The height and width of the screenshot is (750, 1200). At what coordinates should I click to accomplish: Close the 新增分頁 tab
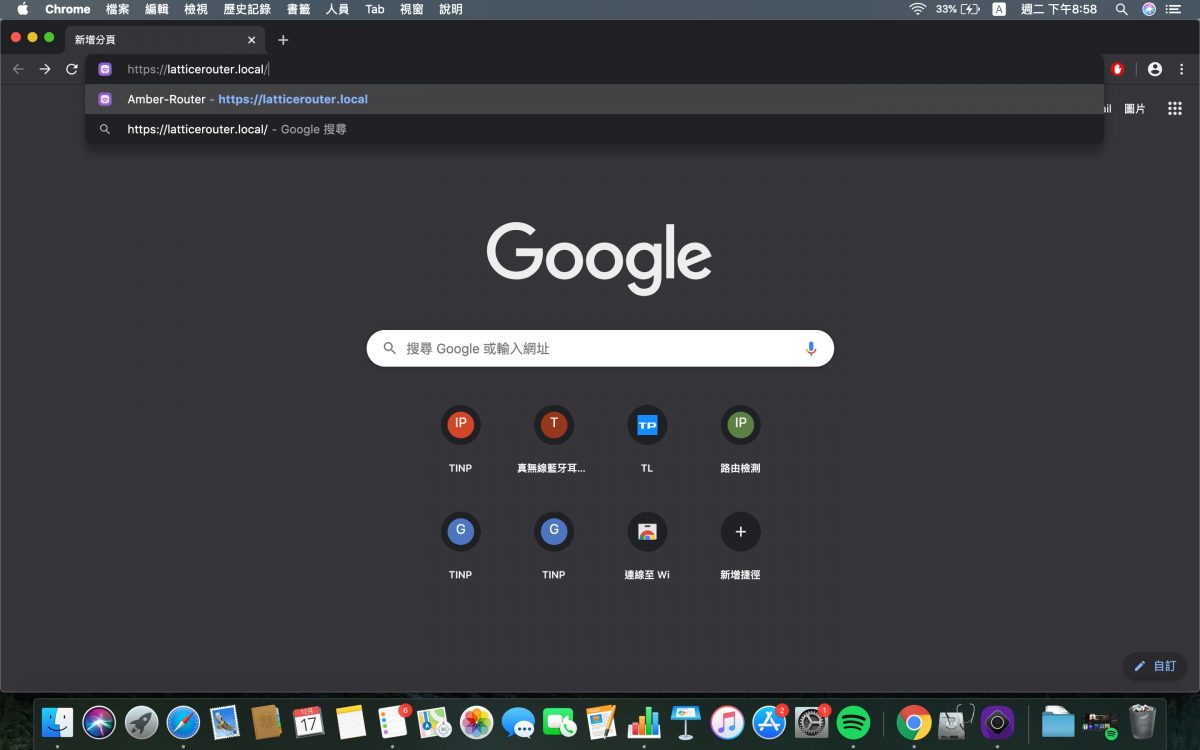251,40
